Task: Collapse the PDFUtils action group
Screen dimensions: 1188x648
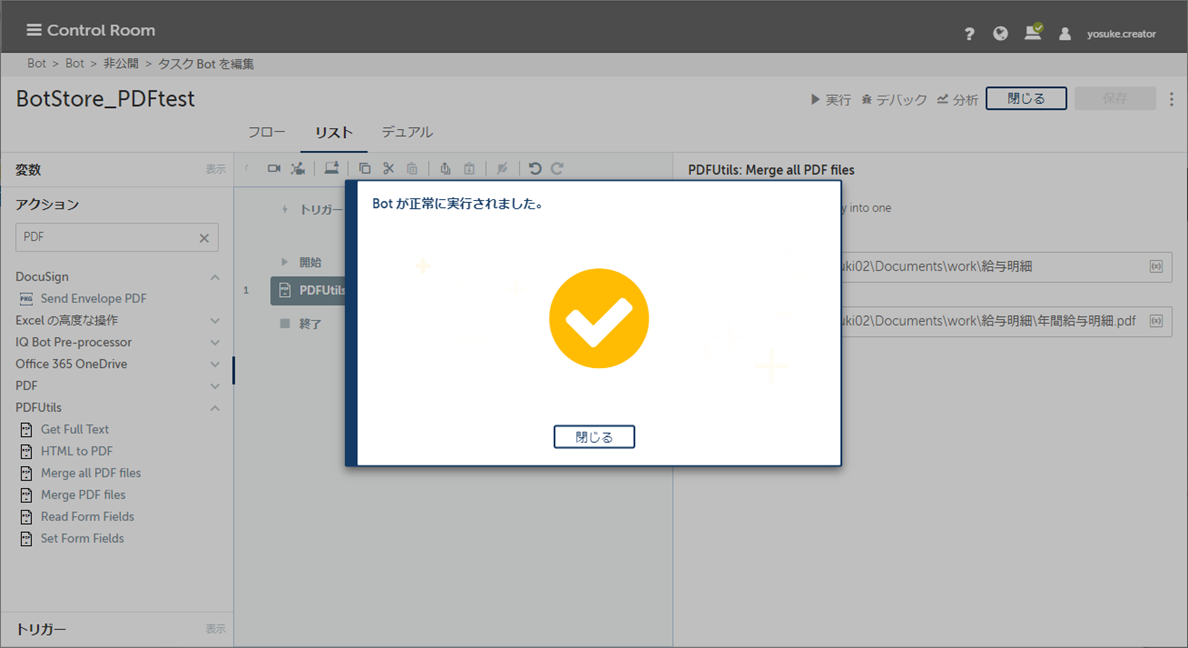Action: pos(215,408)
